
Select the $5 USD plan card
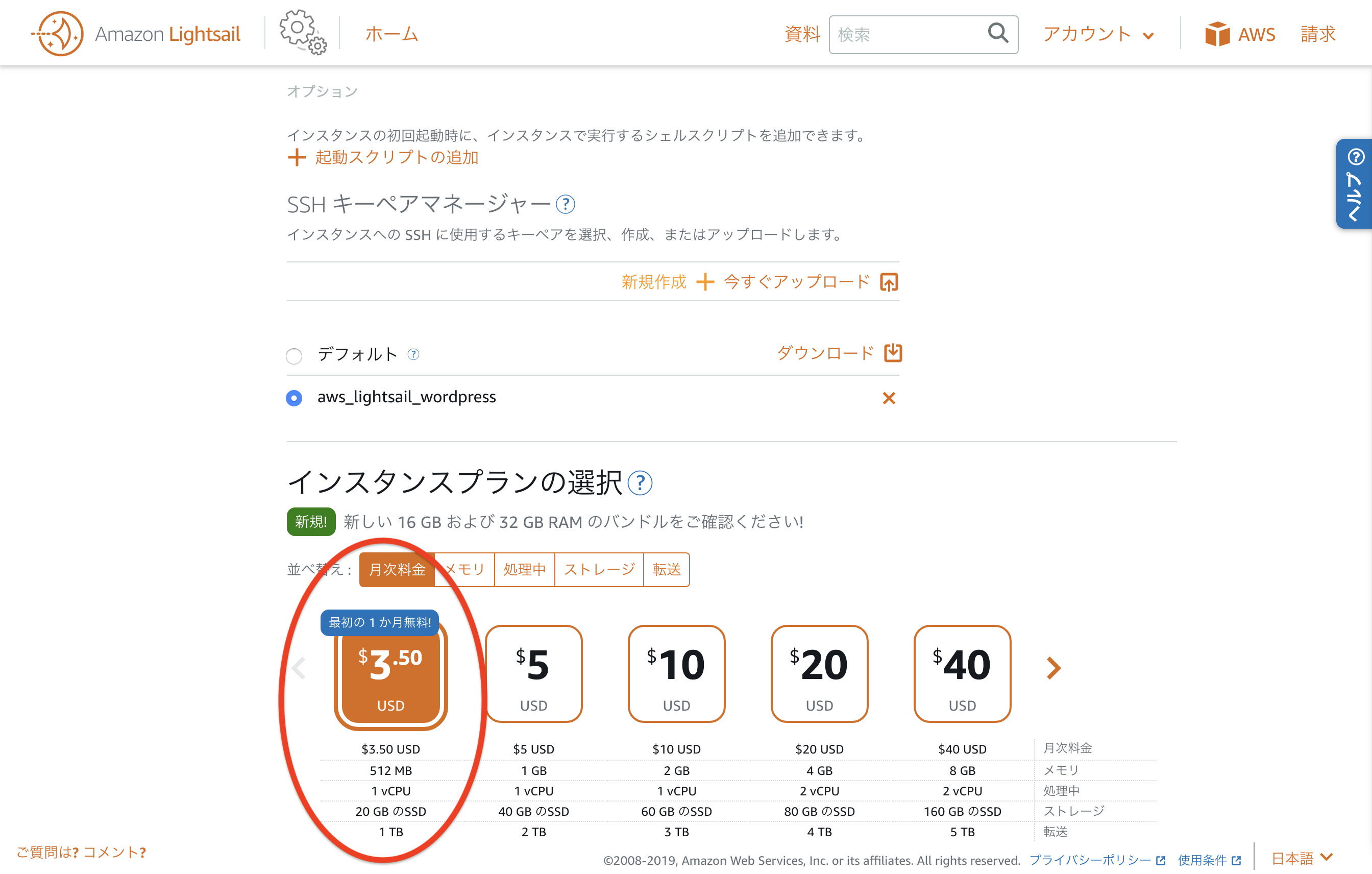click(534, 674)
